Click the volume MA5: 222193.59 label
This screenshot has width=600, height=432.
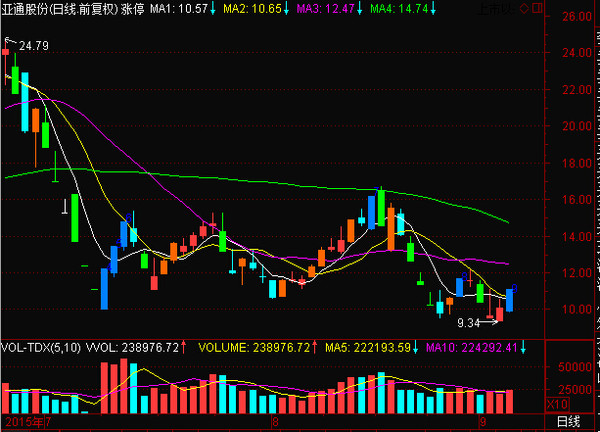[368, 348]
